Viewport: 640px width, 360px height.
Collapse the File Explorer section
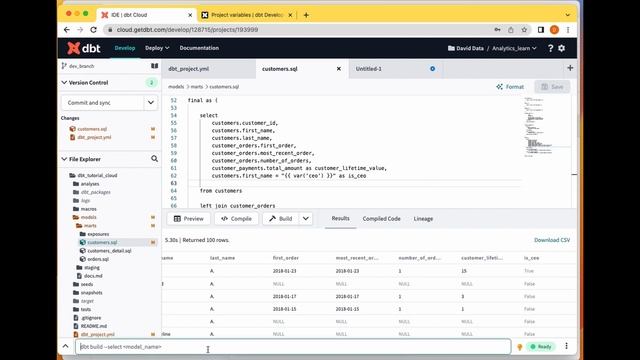[x=64, y=159]
